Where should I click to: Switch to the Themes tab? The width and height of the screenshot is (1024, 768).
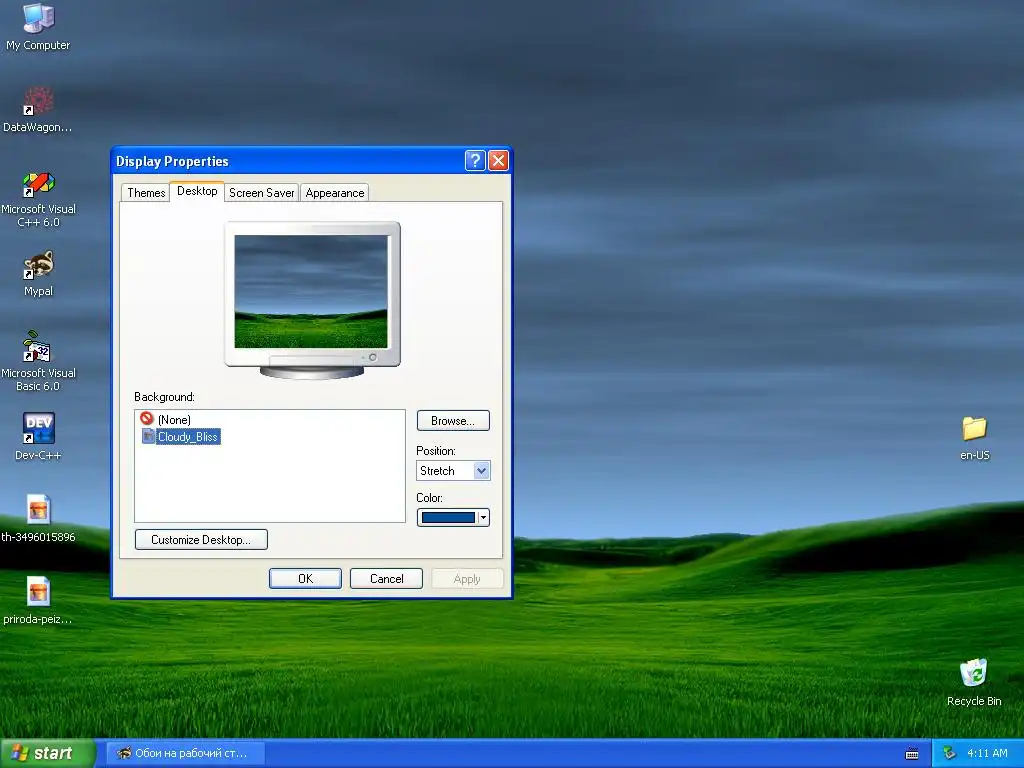point(146,193)
